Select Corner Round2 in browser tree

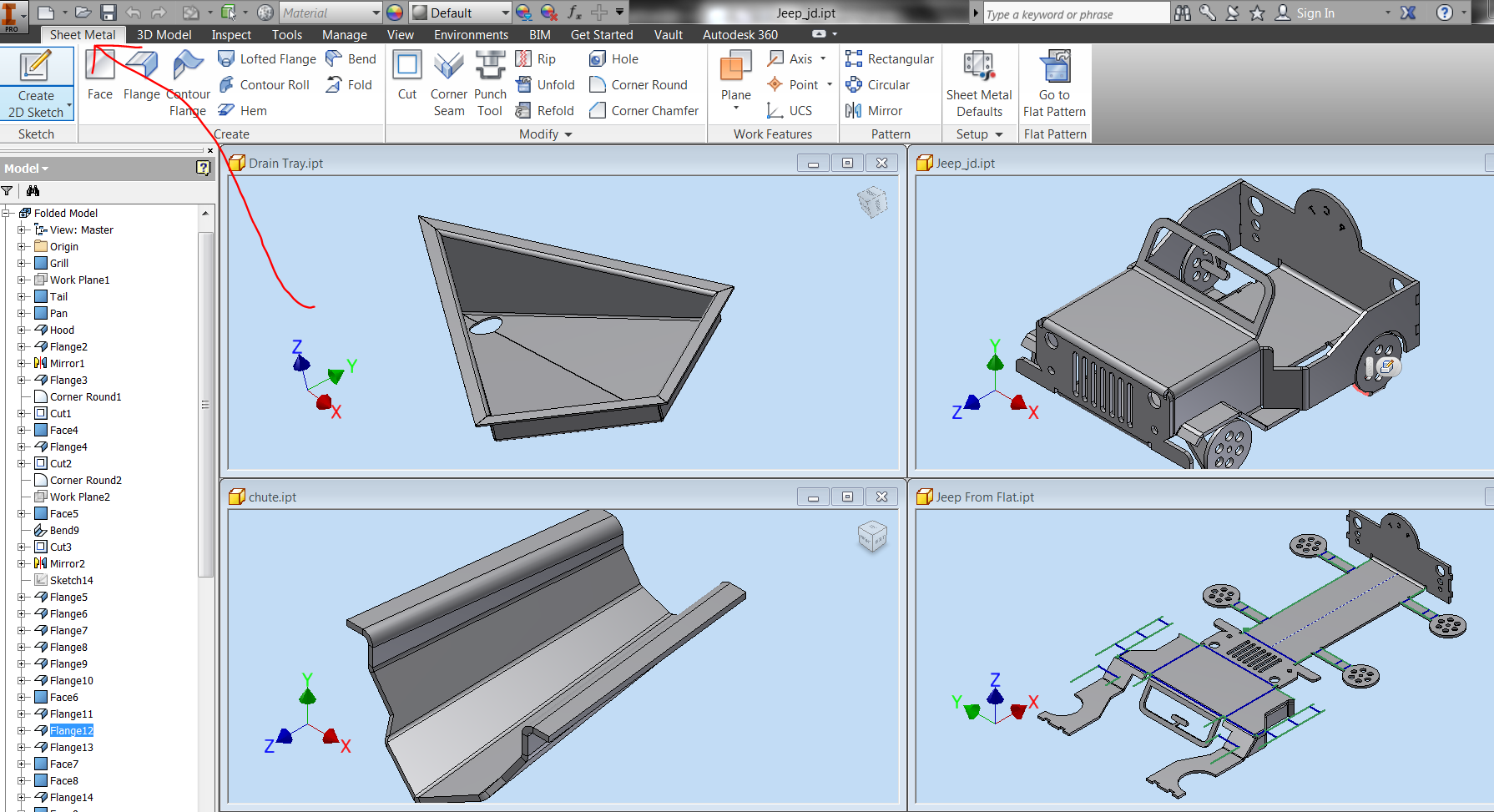(85, 481)
